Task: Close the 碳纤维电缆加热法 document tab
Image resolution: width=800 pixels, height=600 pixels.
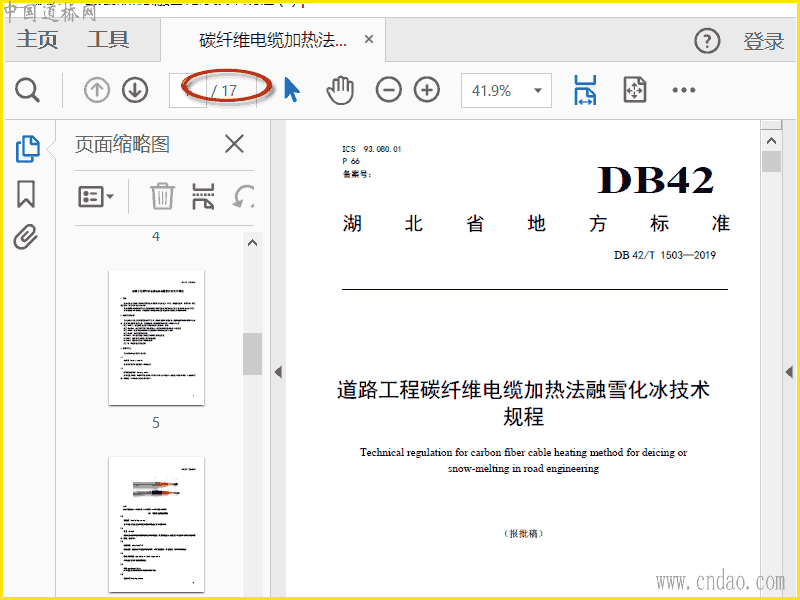Action: point(369,39)
